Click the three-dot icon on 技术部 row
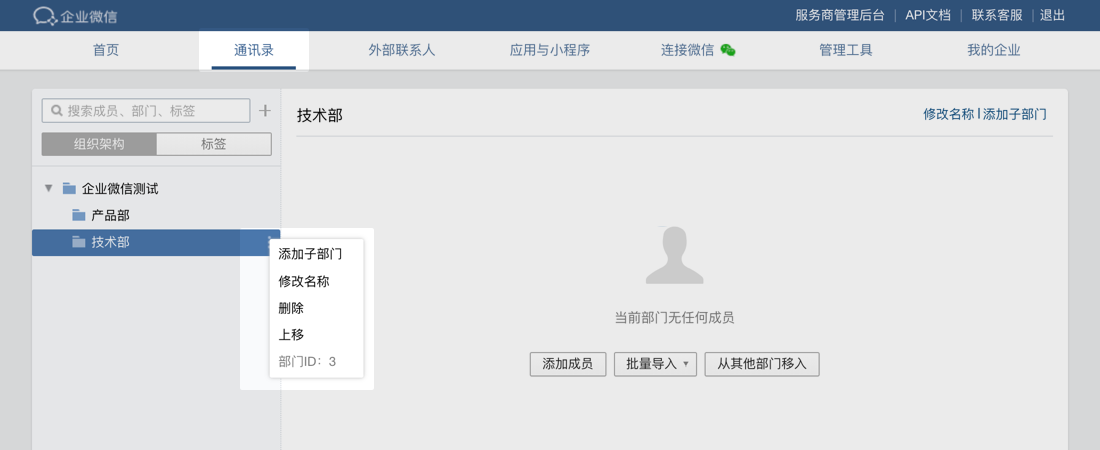The height and width of the screenshot is (450, 1100). point(269,242)
